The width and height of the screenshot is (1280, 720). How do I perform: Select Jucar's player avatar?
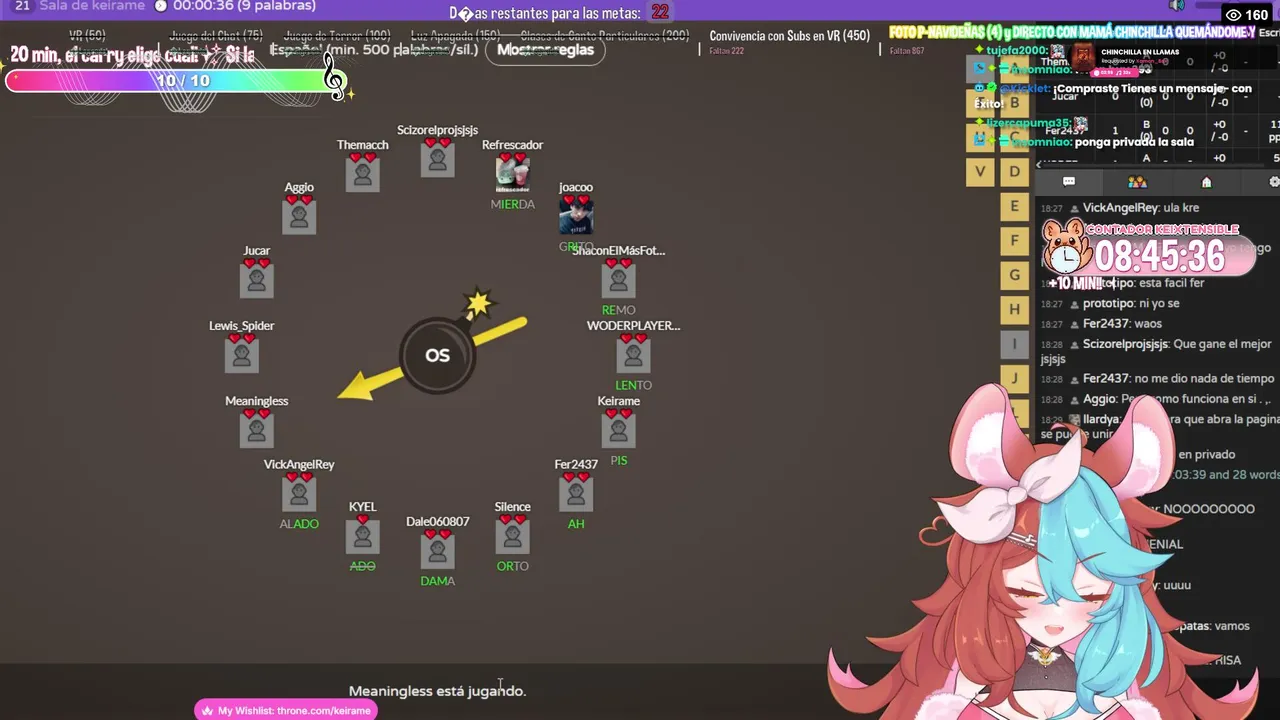[256, 280]
